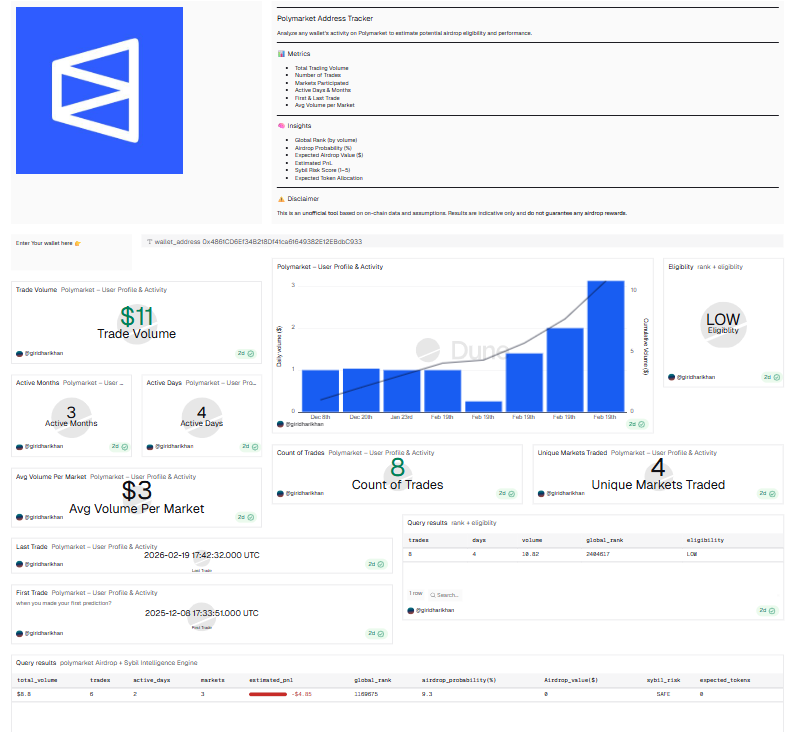Click the '$11' Trade Volume value
Screen dimensions: 798x732
[x=136, y=317]
